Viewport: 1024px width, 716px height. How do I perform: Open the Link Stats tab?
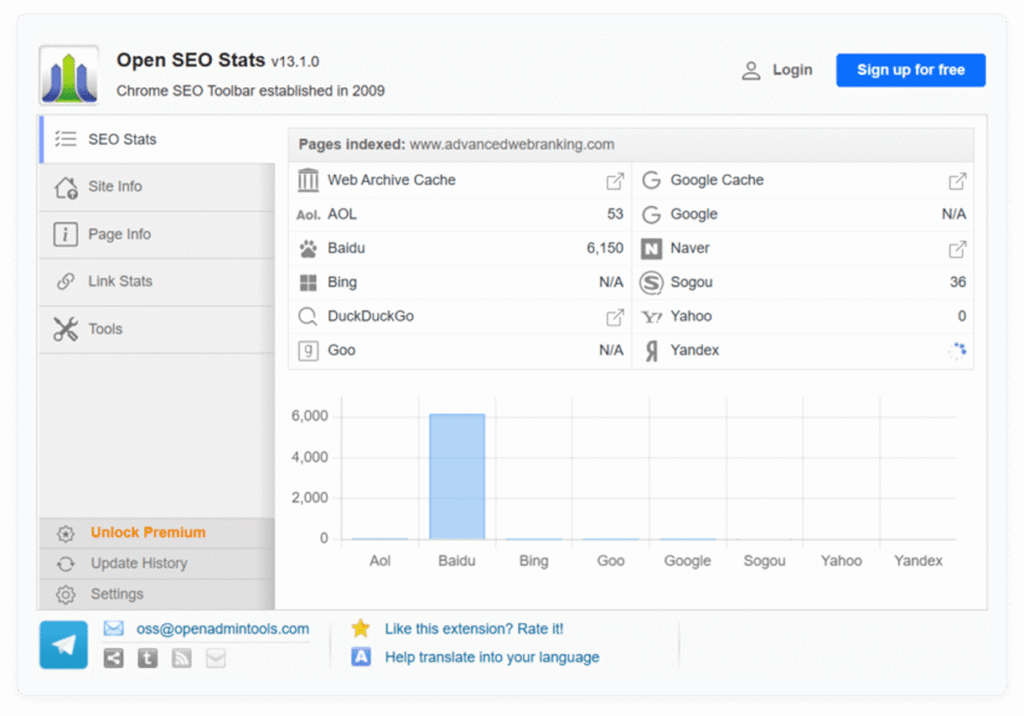tap(157, 282)
